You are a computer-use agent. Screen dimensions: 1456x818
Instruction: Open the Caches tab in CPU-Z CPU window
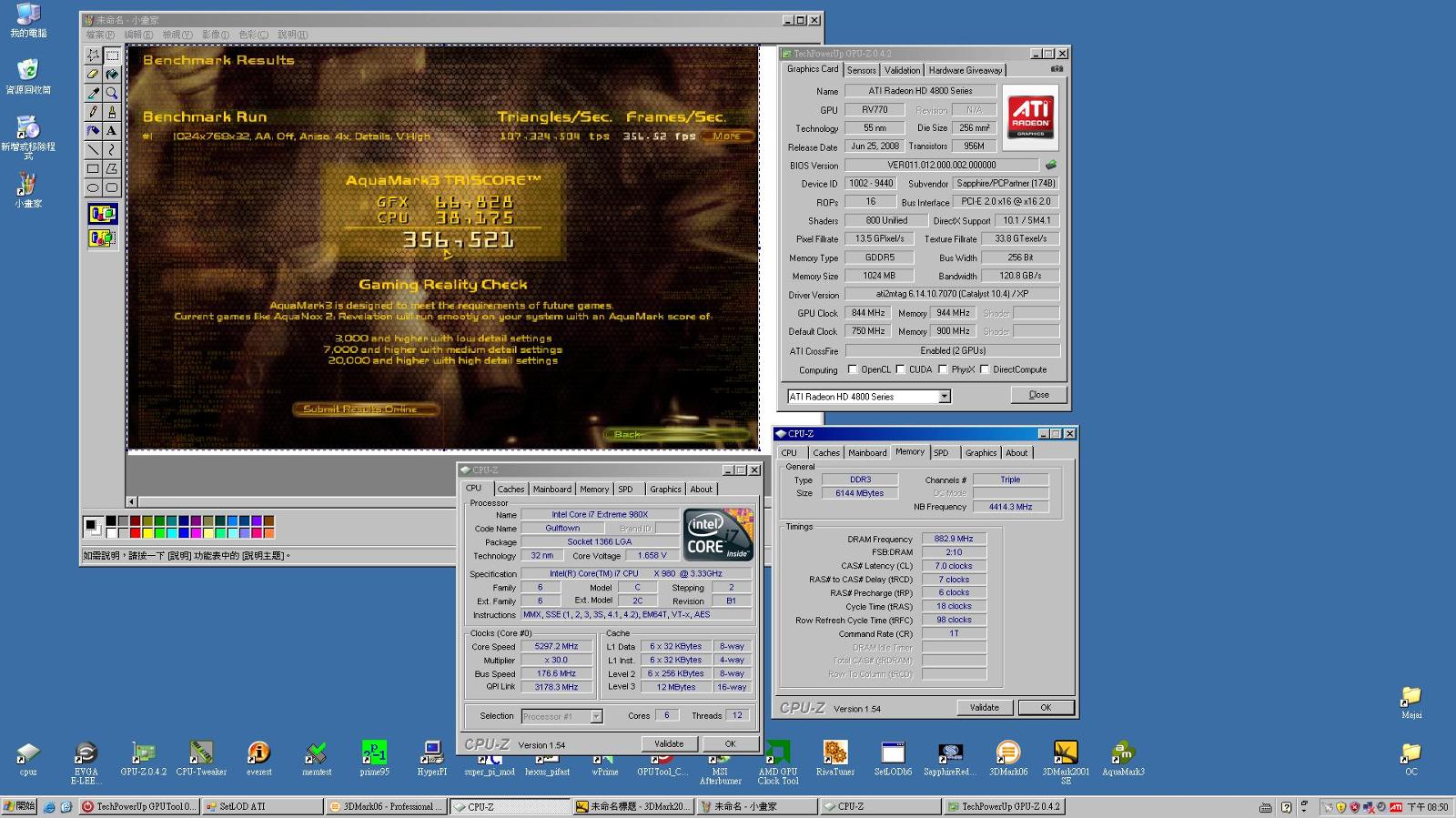(511, 489)
